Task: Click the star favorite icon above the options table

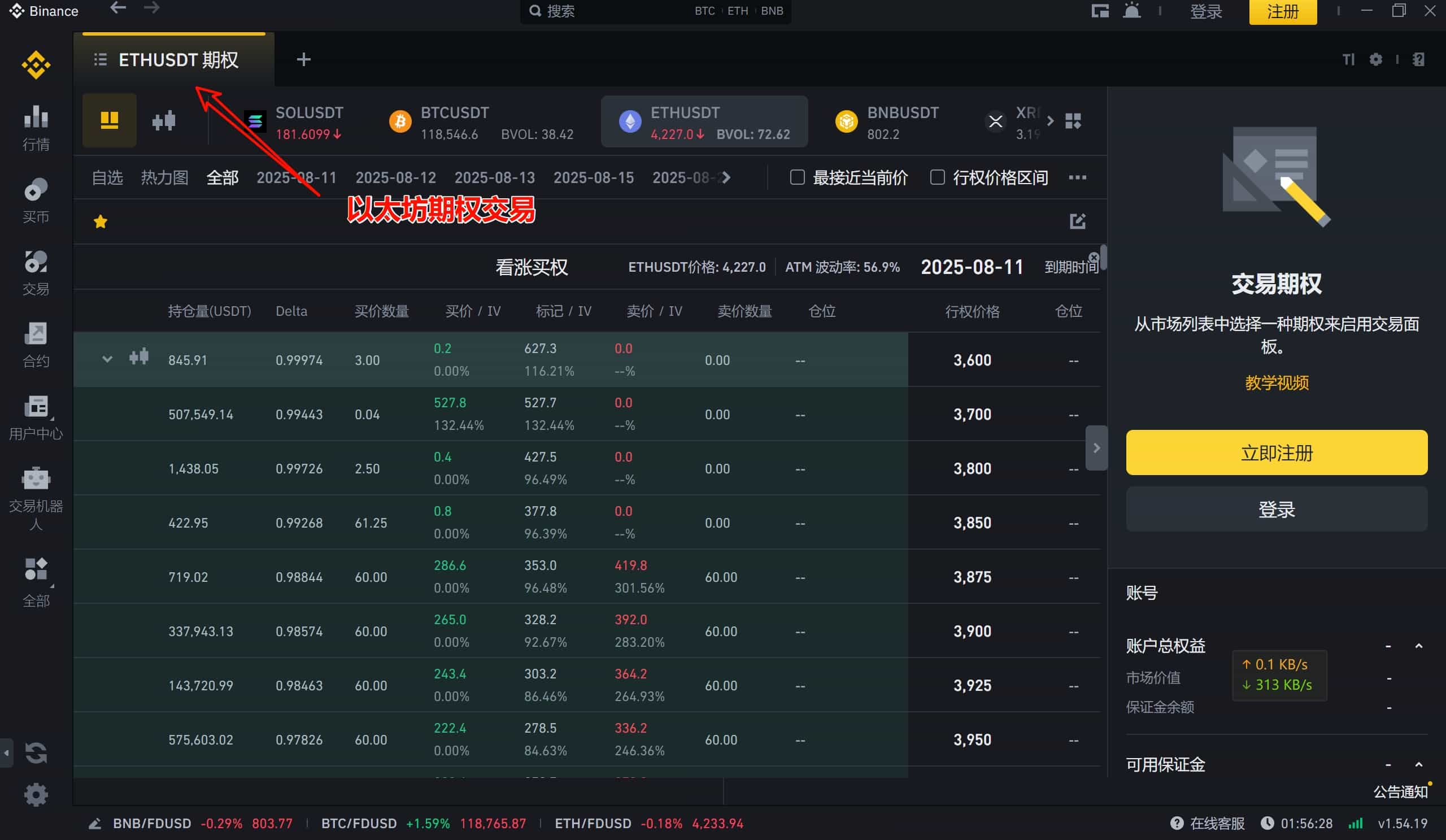Action: [x=101, y=221]
